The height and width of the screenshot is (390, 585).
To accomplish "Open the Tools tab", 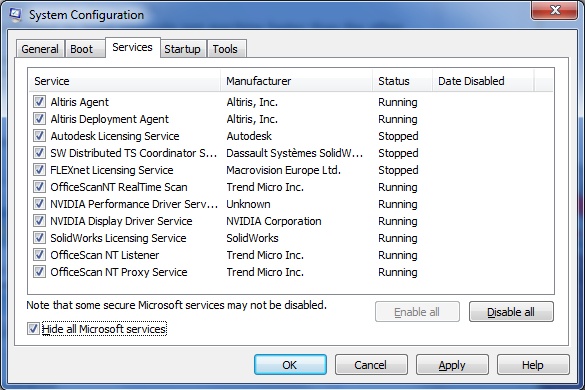I will [225, 49].
